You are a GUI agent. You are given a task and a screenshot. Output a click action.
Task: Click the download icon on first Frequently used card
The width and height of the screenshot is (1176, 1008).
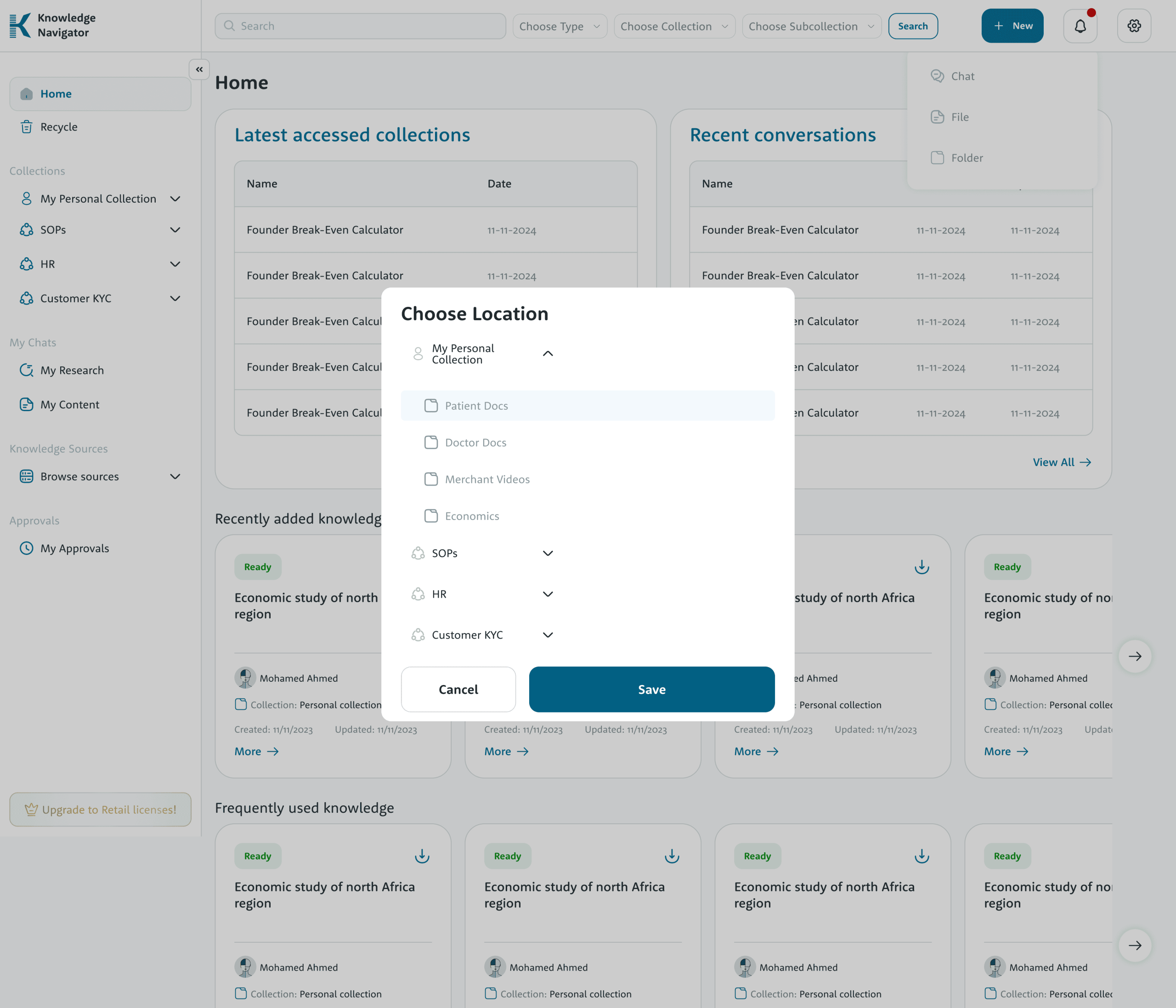coord(422,856)
